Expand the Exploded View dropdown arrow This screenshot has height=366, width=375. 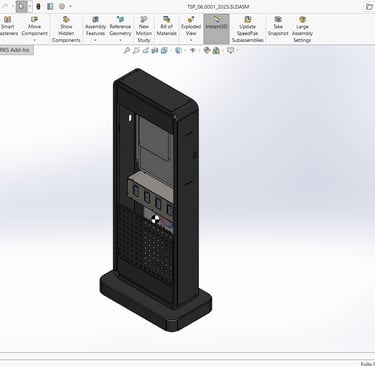191,40
